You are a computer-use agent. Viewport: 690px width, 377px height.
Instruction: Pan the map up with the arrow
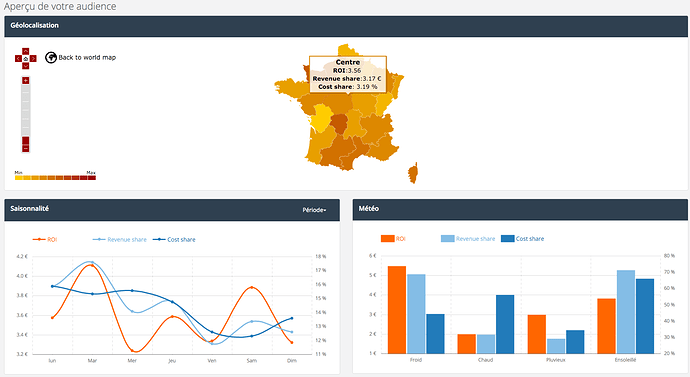point(26,51)
